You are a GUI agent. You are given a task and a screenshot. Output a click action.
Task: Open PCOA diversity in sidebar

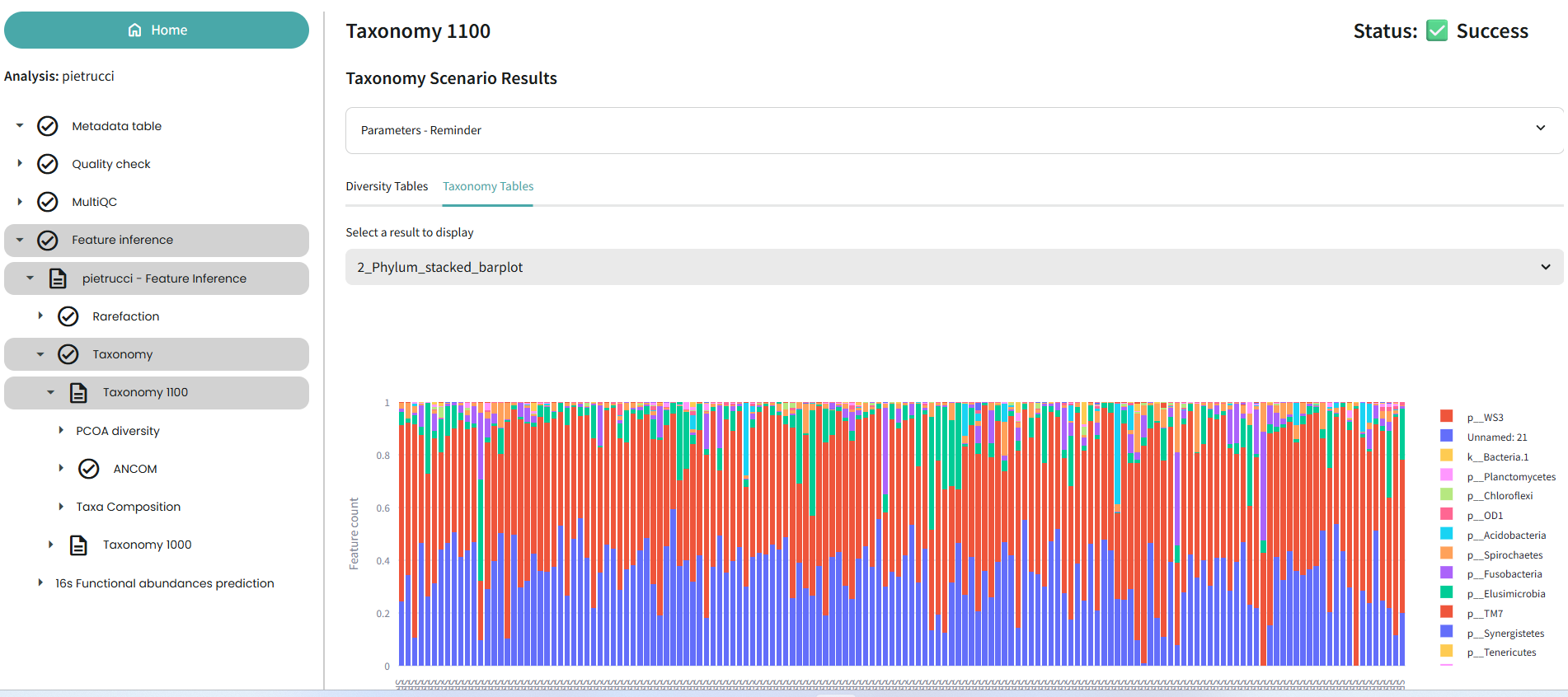(118, 431)
